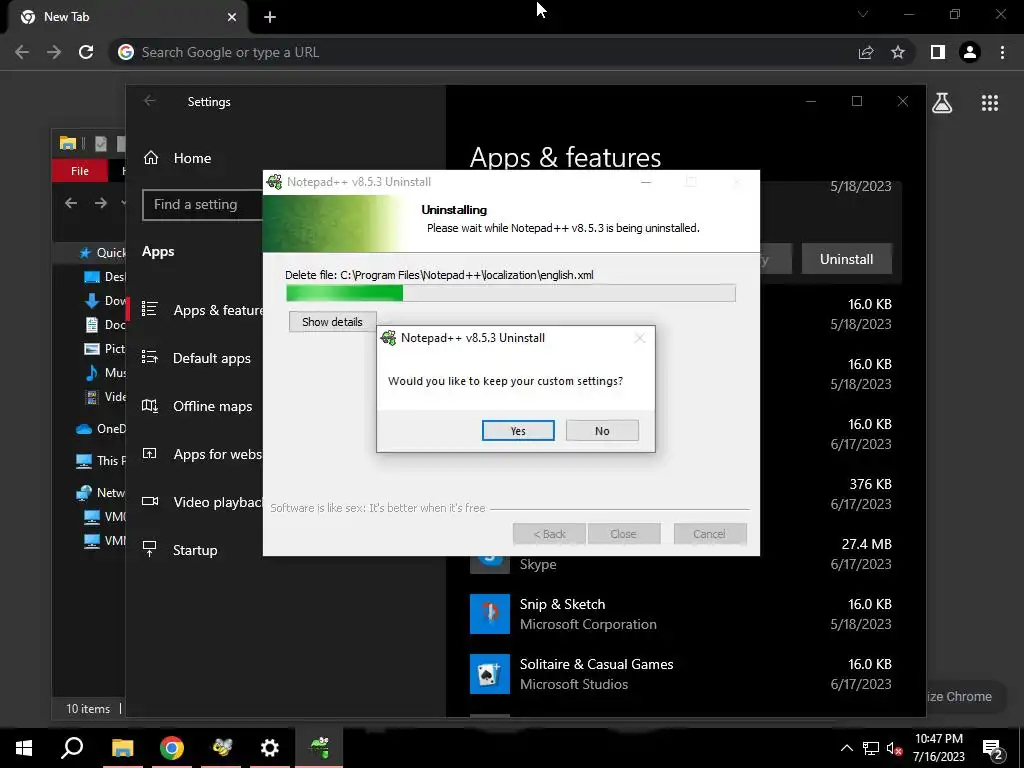Click No in the custom settings dialog

pos(602,430)
